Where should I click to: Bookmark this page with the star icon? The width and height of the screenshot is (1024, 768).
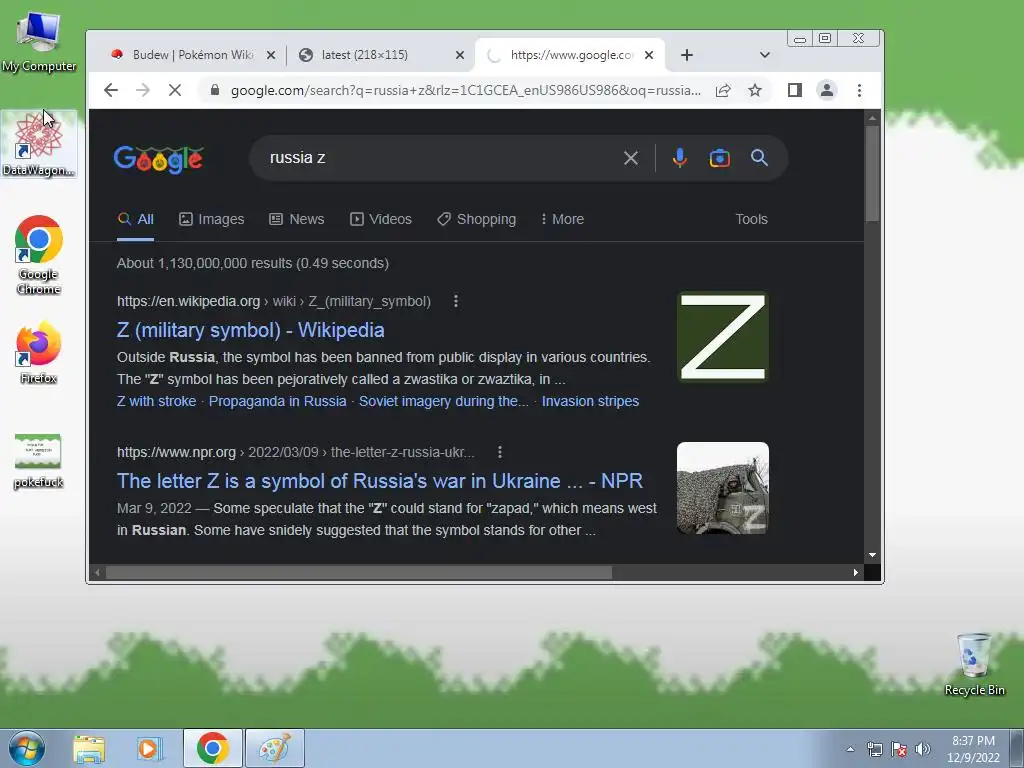point(755,90)
